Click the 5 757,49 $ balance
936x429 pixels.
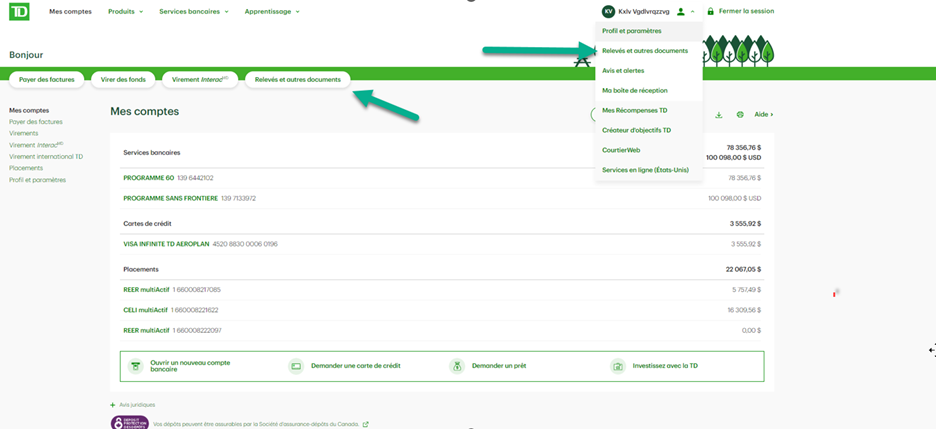747,289
